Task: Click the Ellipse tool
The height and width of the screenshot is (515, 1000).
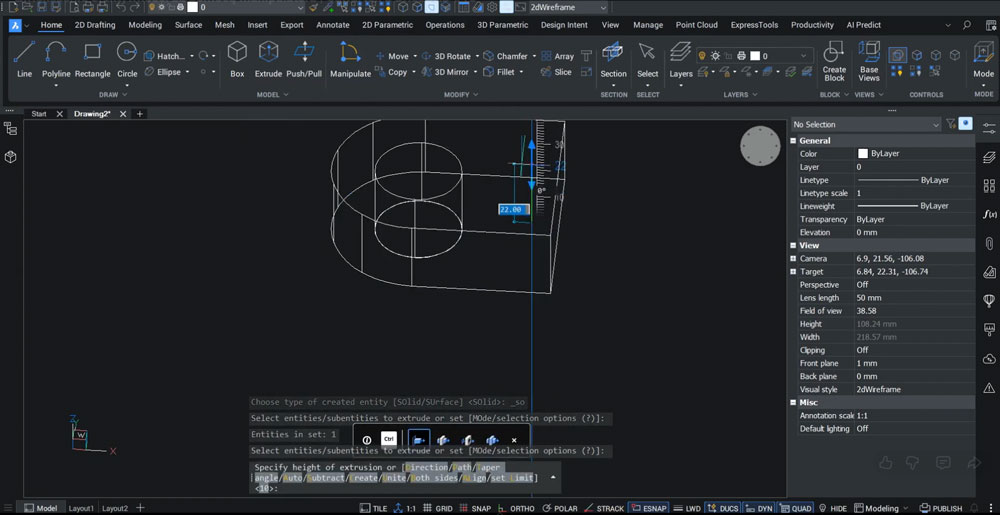Action: point(163,72)
